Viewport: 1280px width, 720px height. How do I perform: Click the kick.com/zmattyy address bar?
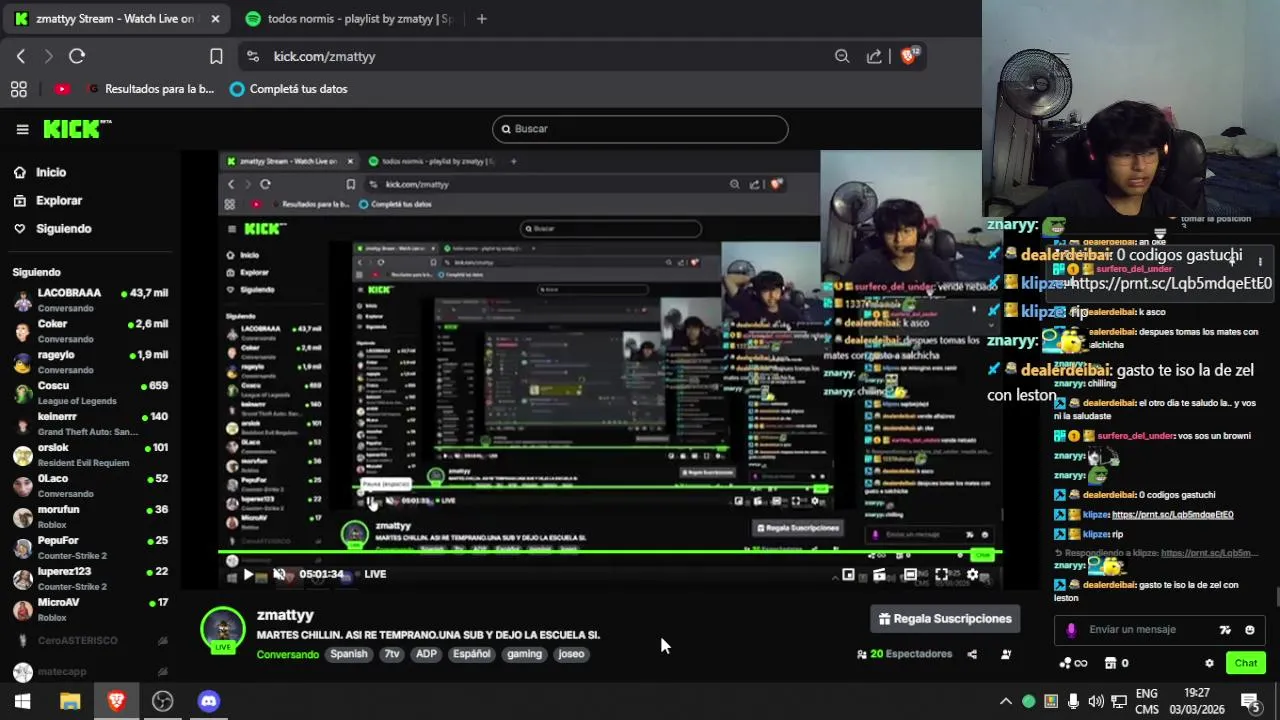(x=324, y=57)
